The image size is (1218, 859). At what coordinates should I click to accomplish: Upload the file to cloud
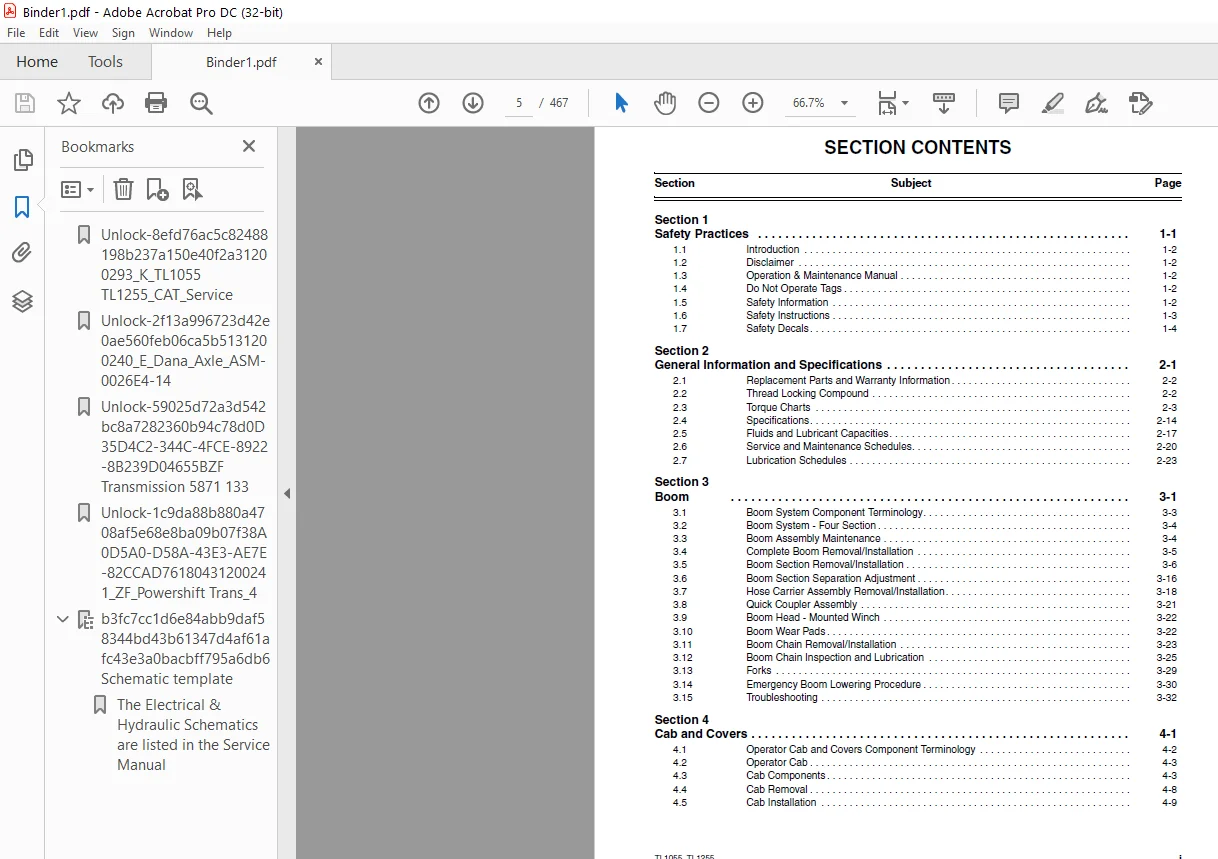coord(113,103)
